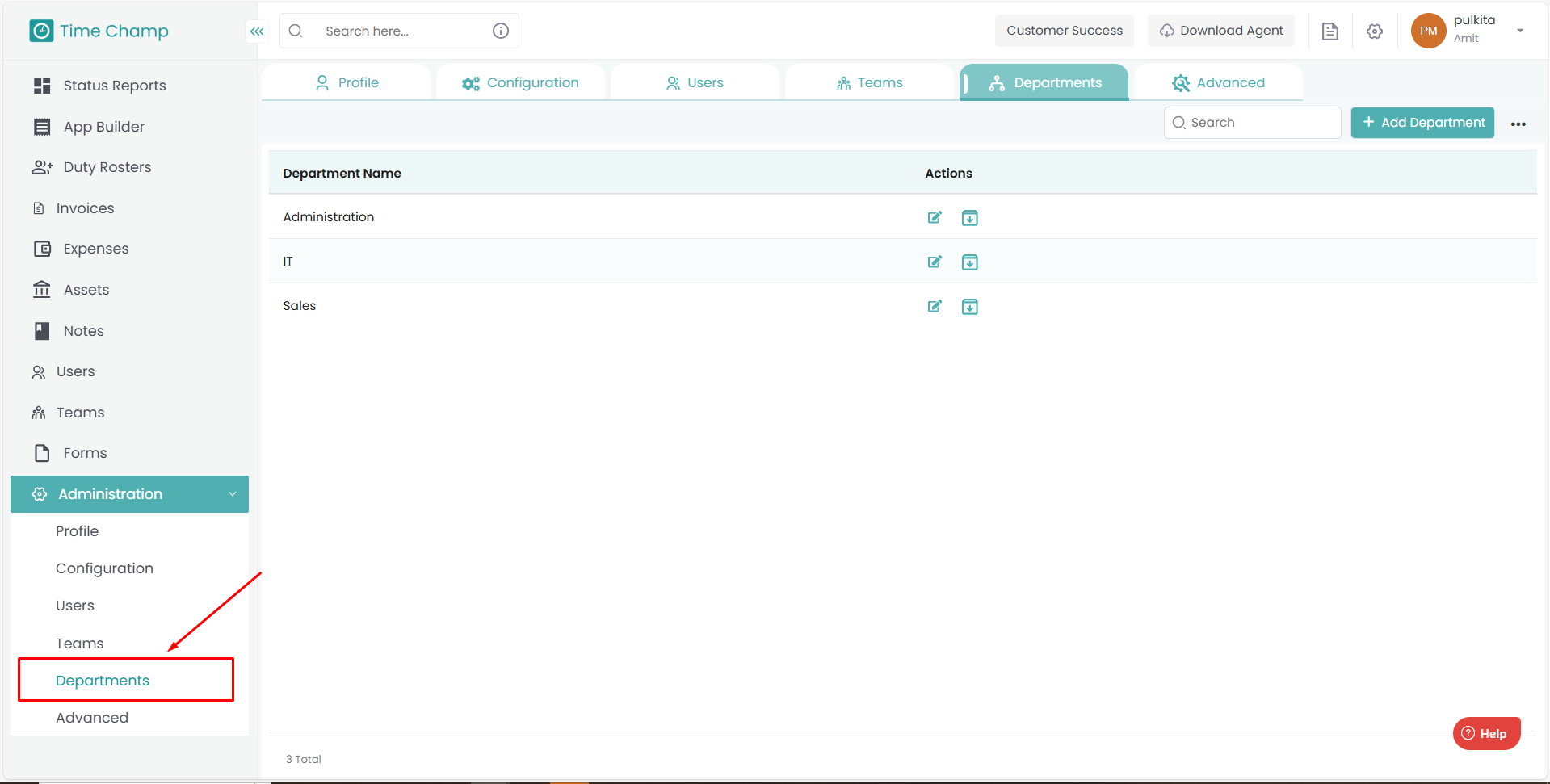Click the info icon in search bar
The image size is (1550, 784).
(501, 31)
